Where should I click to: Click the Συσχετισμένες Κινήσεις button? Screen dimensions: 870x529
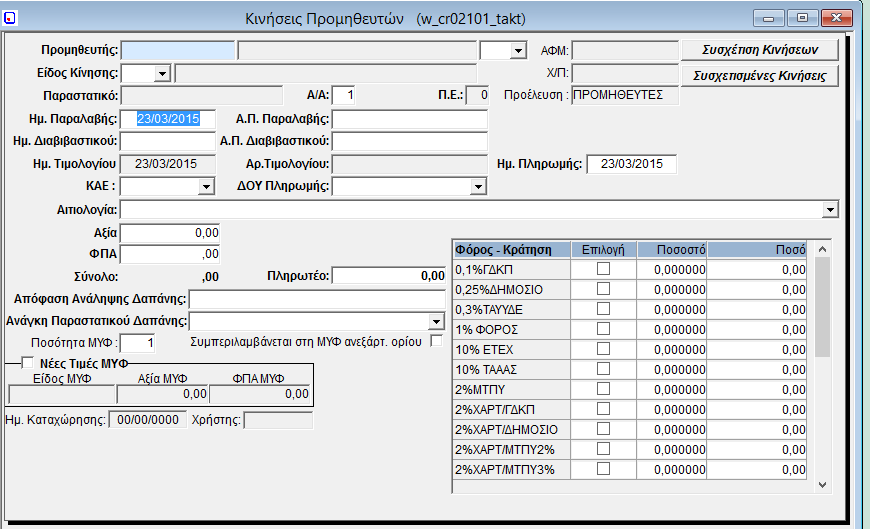pos(760,76)
